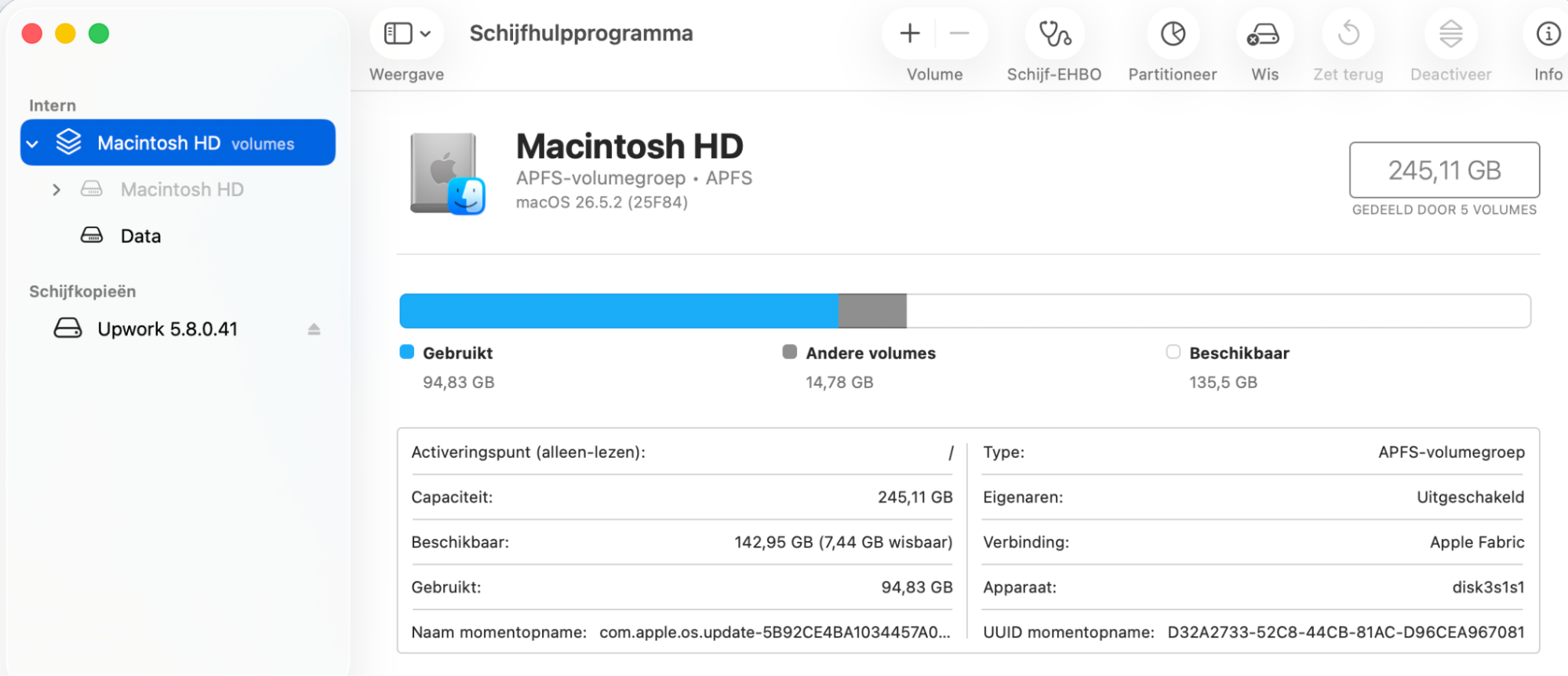The width and height of the screenshot is (1568, 676).
Task: Eject the Upwork 5.8.0.41 disk image
Action: click(x=314, y=329)
